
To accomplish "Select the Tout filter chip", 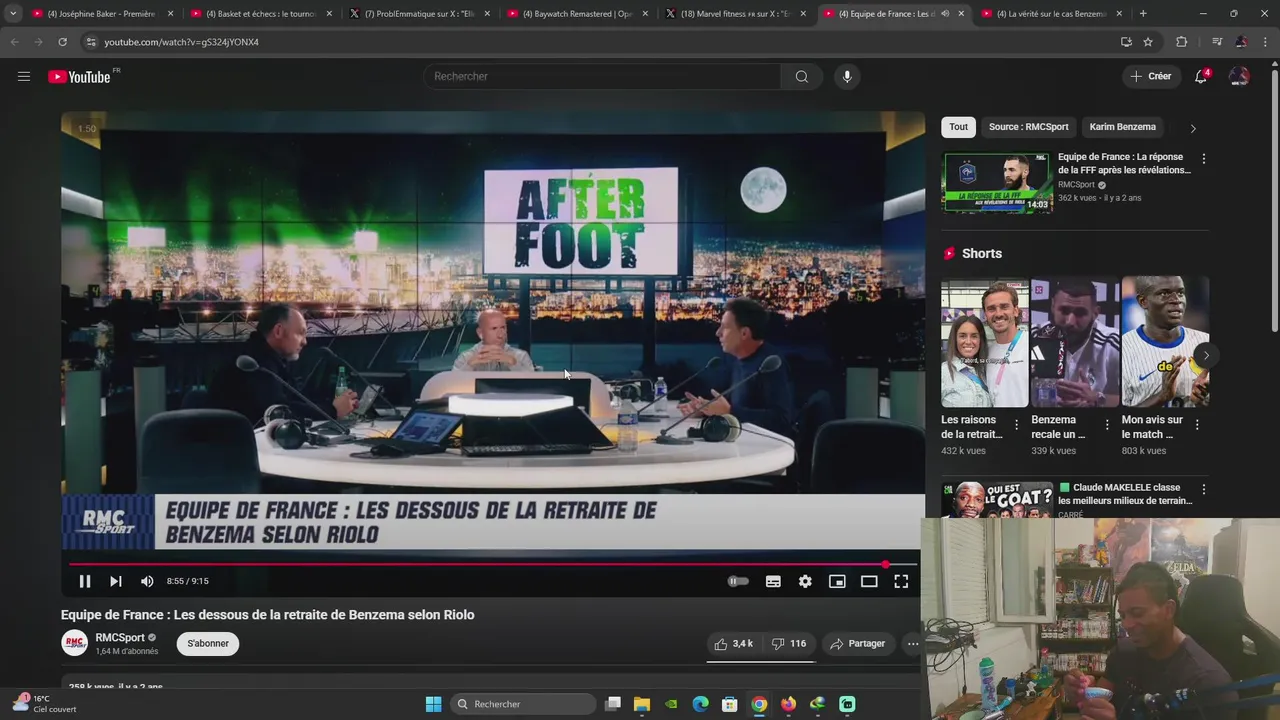I will click(958, 127).
